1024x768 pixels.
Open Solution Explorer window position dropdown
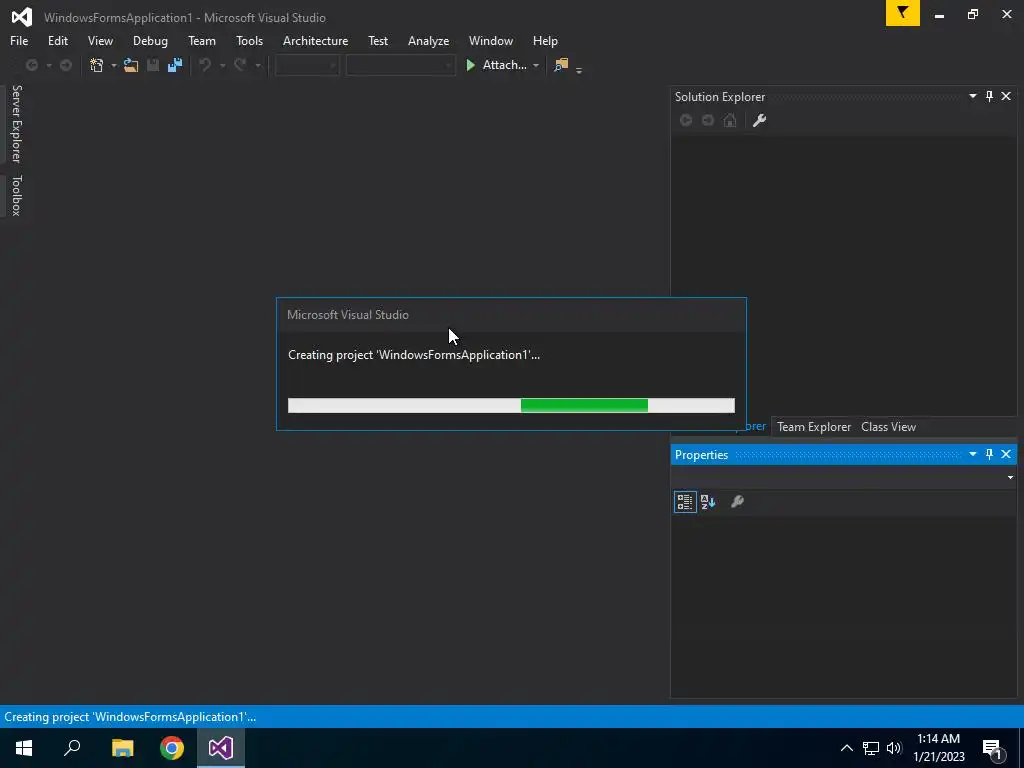tap(972, 96)
